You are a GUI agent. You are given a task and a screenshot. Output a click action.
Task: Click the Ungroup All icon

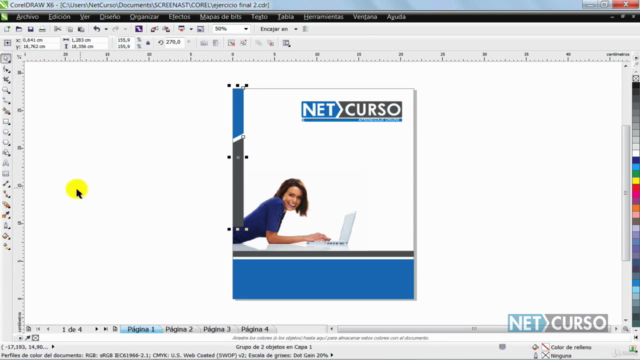pyautogui.click(x=244, y=43)
